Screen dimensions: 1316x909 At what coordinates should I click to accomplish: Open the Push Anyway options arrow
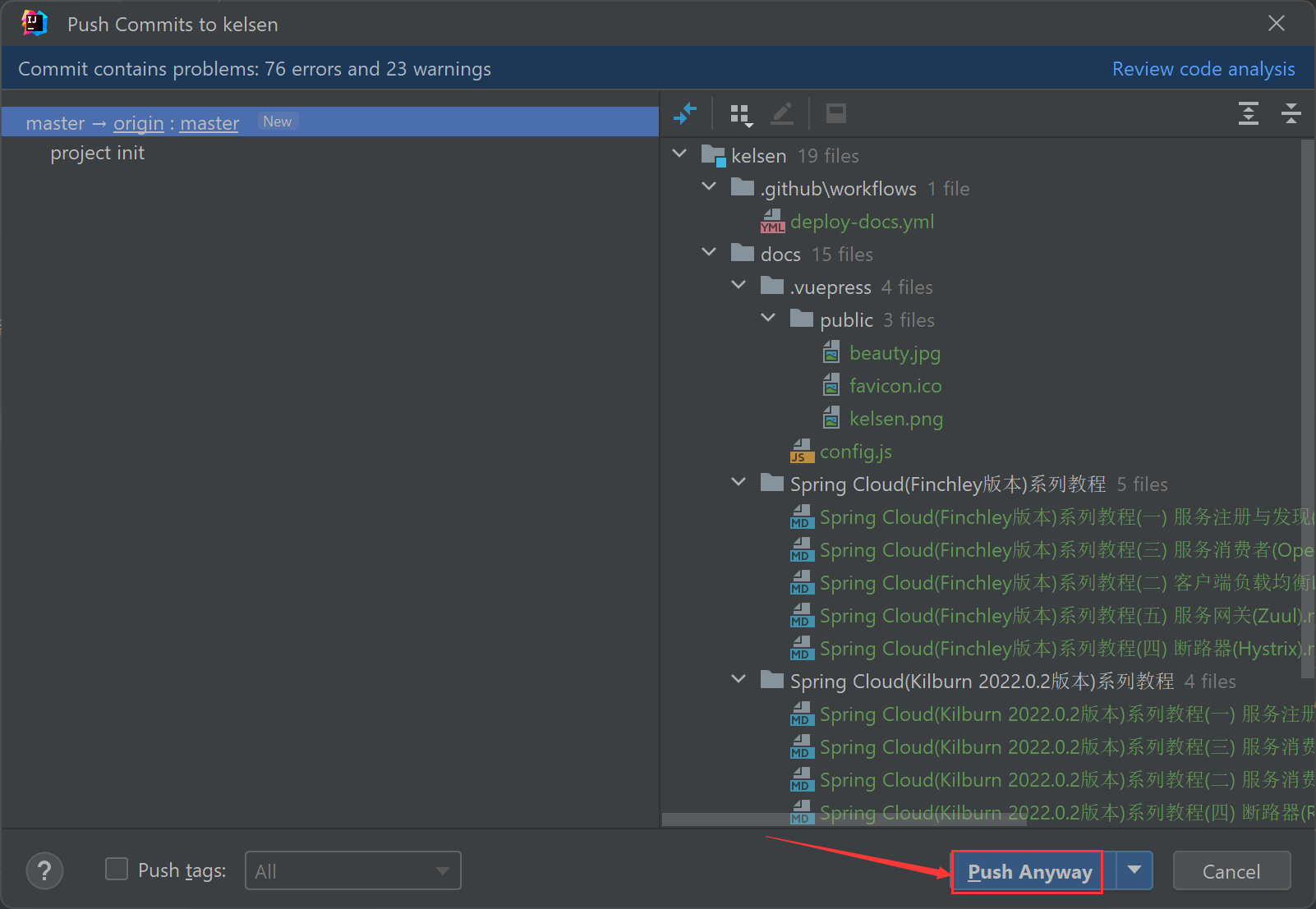coord(1134,870)
